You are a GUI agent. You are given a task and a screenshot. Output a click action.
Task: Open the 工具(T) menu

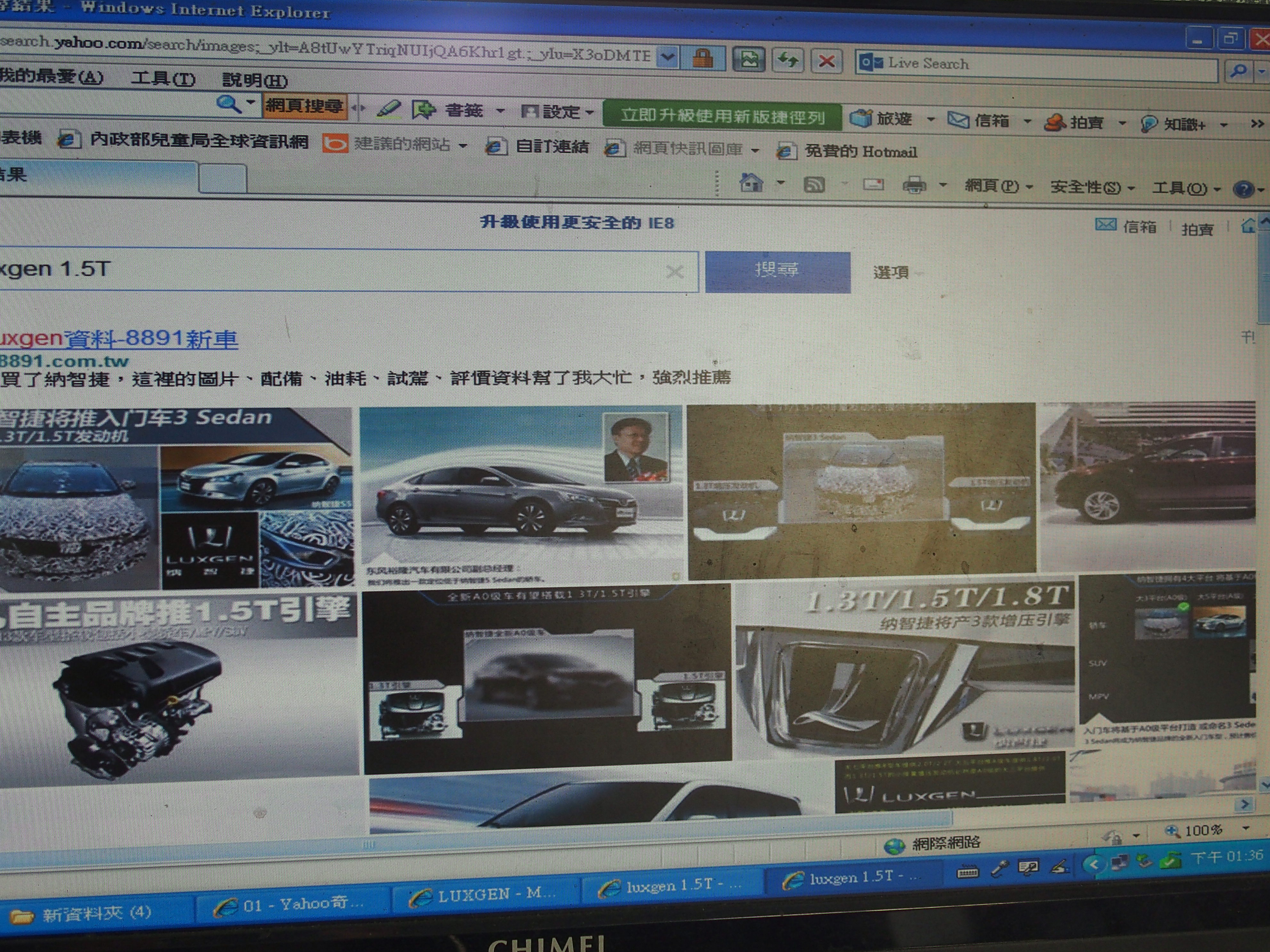(163, 78)
